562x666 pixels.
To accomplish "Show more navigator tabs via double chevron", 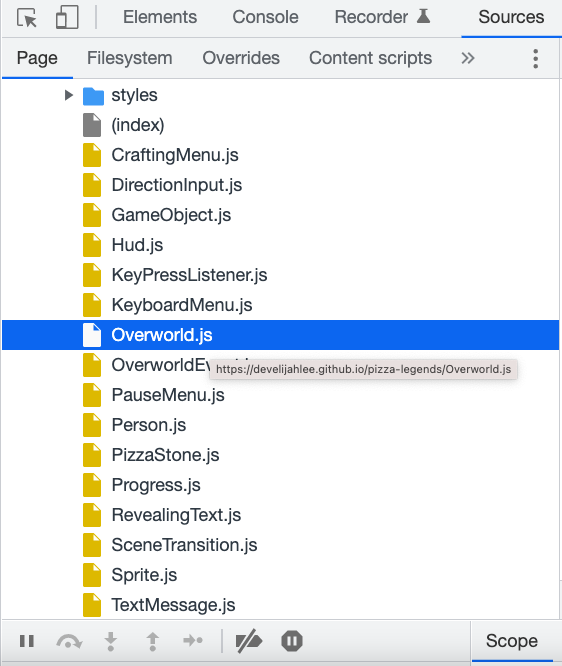I will click(468, 58).
